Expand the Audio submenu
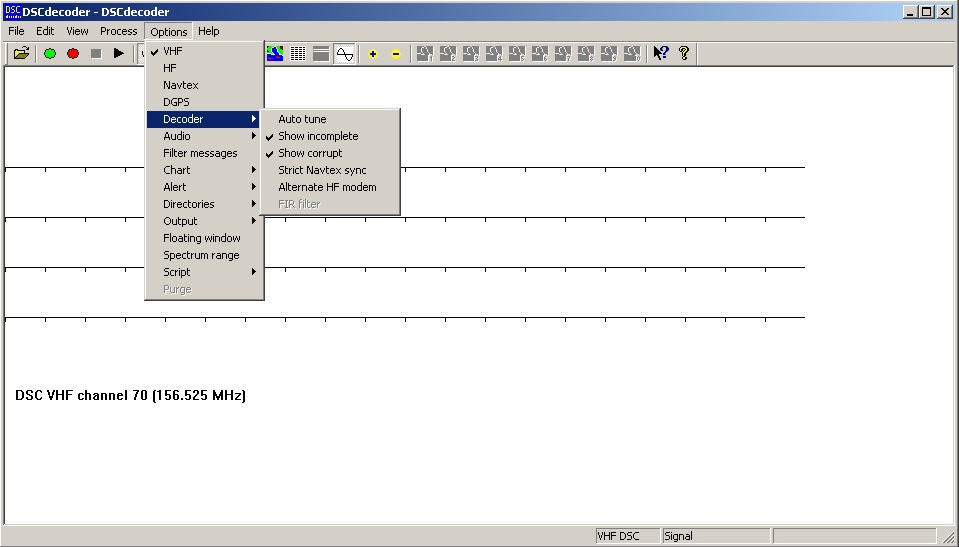The width and height of the screenshot is (959, 547). (204, 136)
